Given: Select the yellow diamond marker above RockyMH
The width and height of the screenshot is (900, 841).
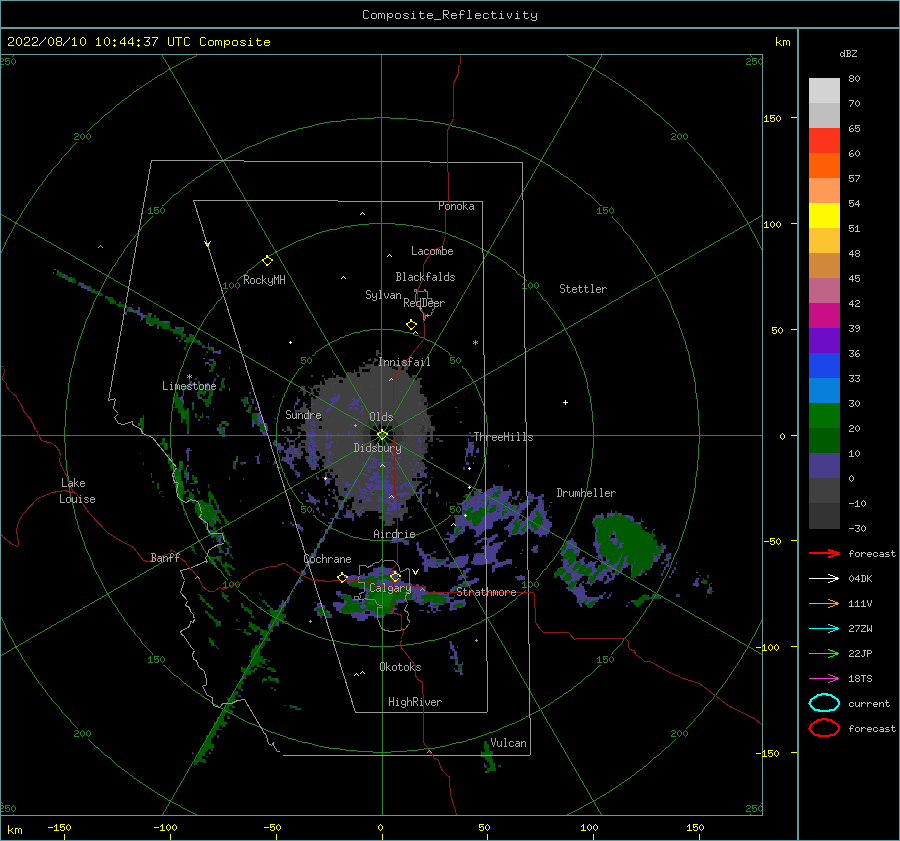Looking at the screenshot, I should [x=267, y=261].
